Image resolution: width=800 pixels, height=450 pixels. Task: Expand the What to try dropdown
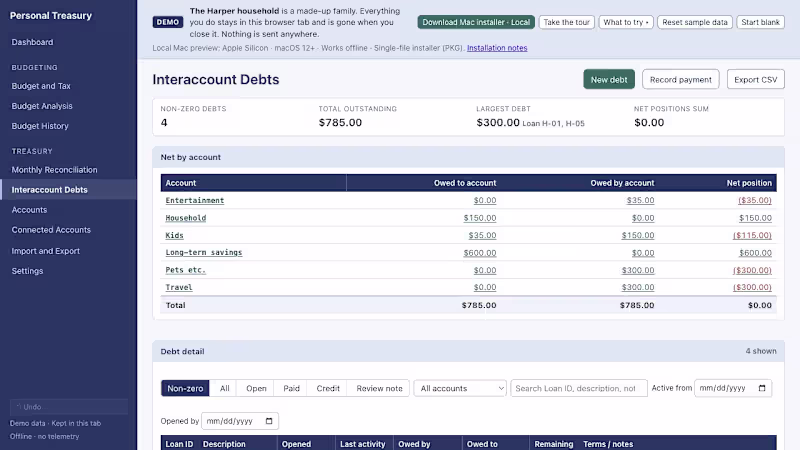[626, 22]
